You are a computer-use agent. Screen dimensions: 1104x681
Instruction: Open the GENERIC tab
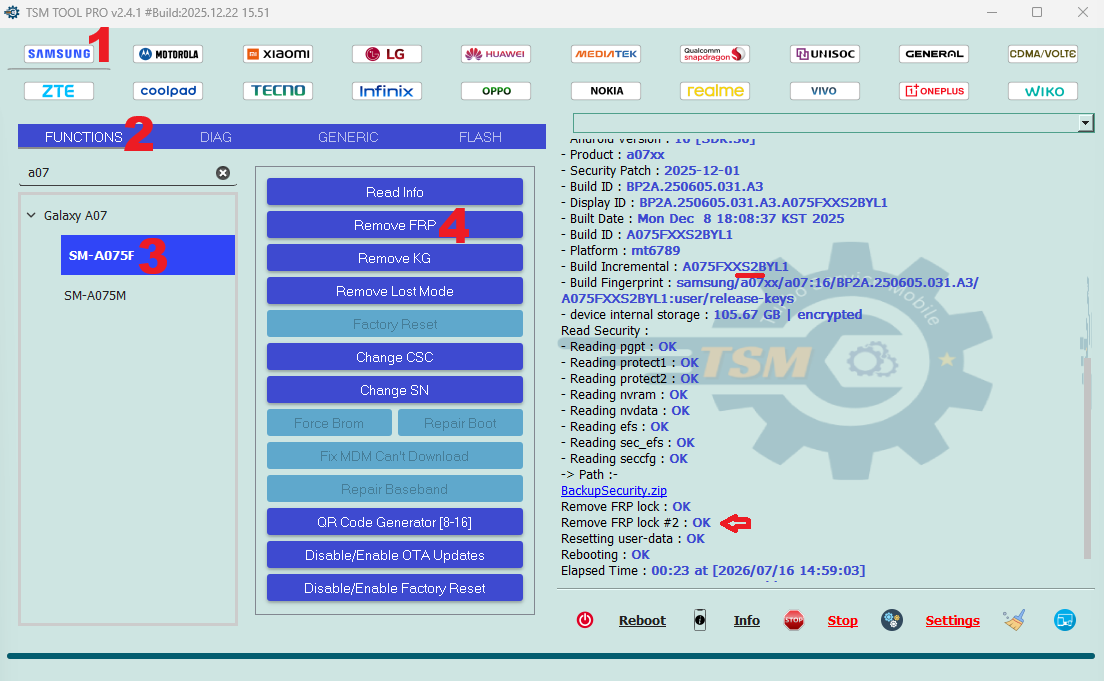(348, 137)
